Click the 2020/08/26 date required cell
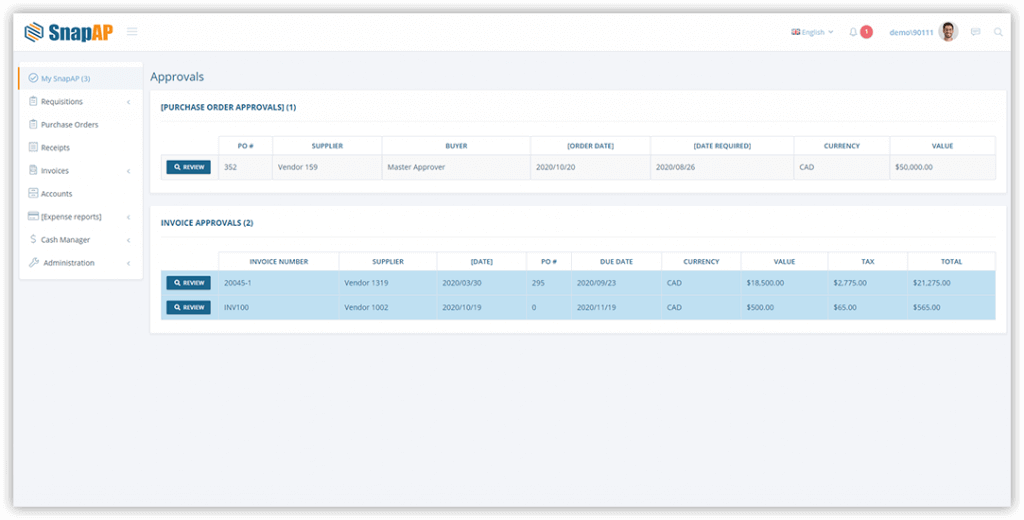Image resolution: width=1024 pixels, height=520 pixels. click(x=722, y=167)
